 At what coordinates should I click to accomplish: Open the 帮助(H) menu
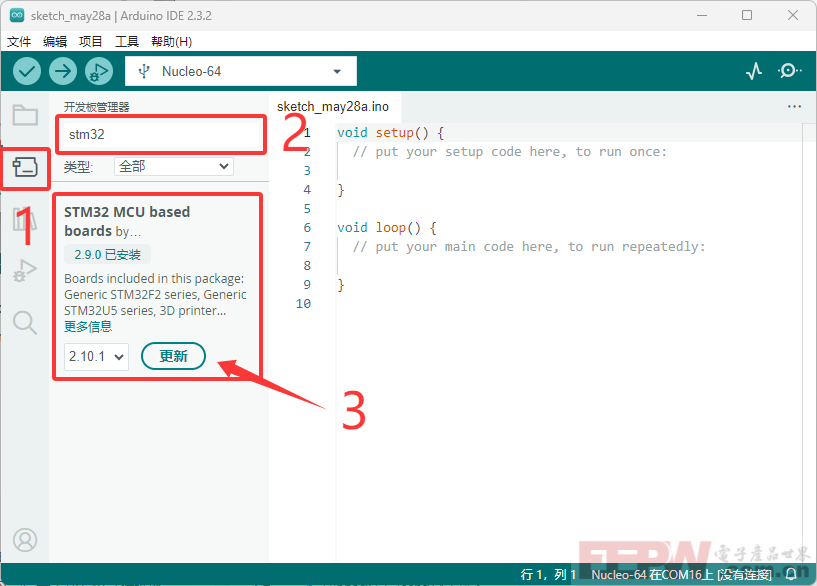pos(171,42)
